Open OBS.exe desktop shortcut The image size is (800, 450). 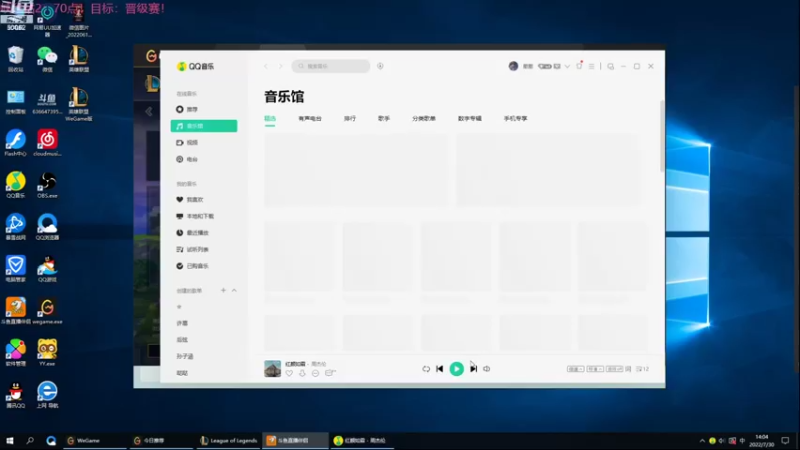47,185
